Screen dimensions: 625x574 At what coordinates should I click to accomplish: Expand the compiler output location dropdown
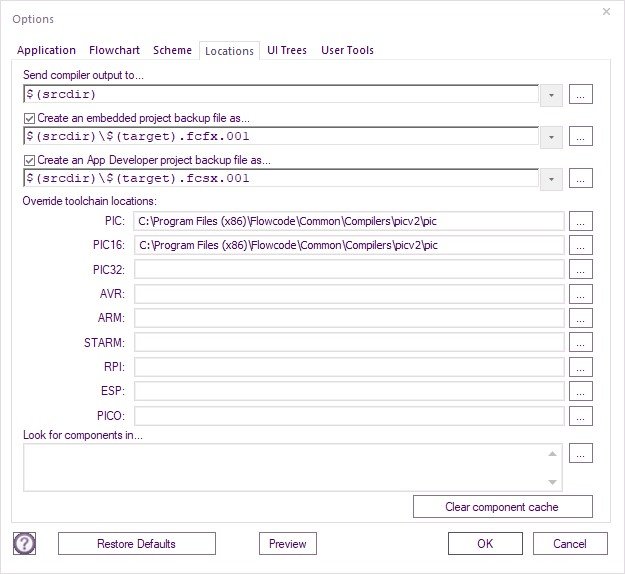click(551, 95)
